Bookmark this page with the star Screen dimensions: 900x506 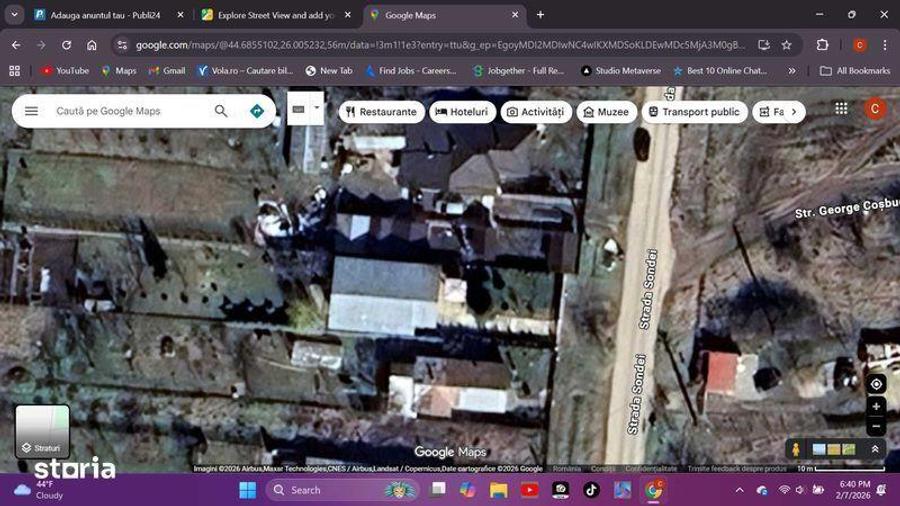click(786, 45)
